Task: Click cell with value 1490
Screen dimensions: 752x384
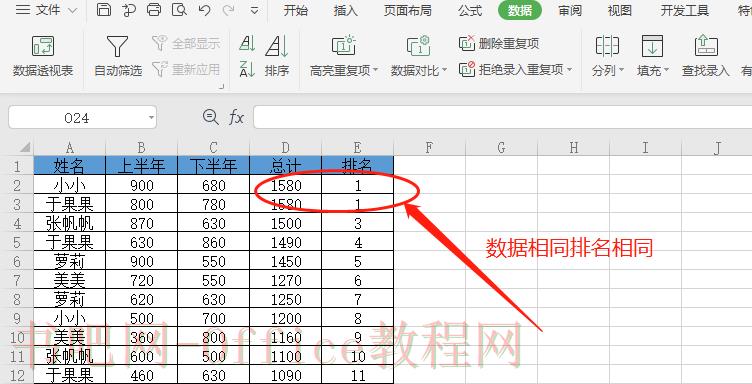Action: pyautogui.click(x=286, y=242)
